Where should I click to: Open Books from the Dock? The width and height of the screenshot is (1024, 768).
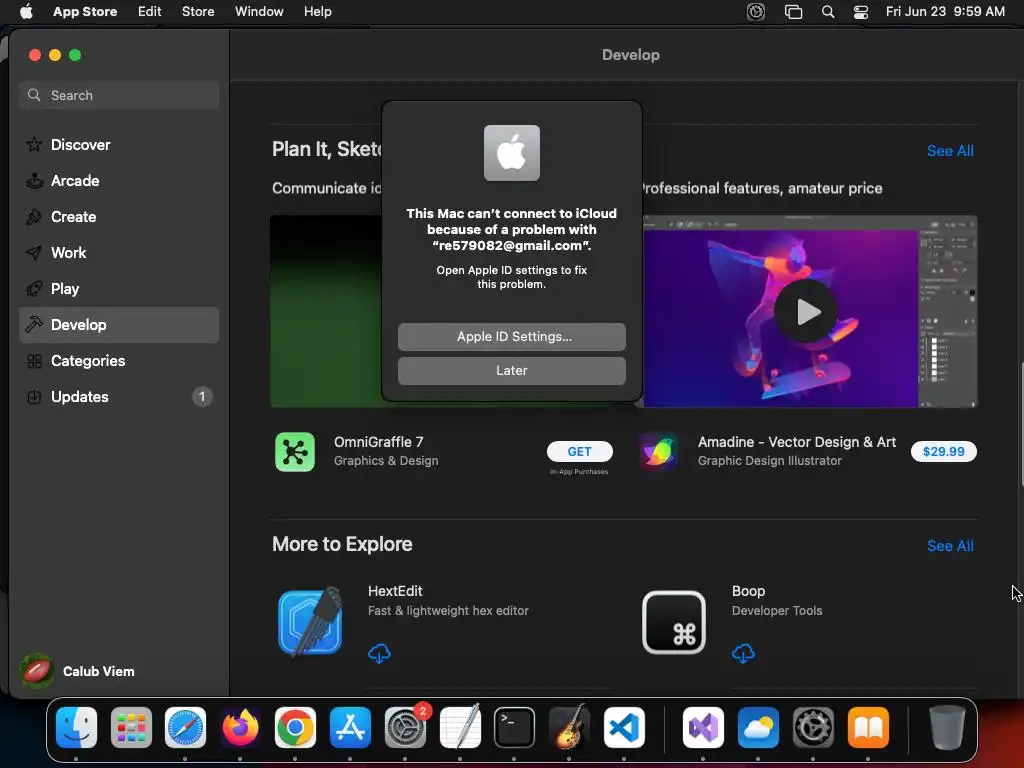(868, 727)
